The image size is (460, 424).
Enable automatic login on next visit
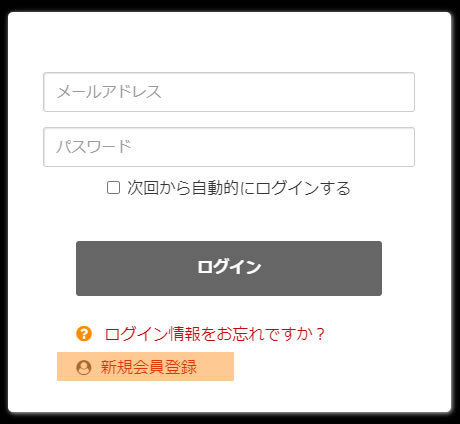[x=113, y=187]
